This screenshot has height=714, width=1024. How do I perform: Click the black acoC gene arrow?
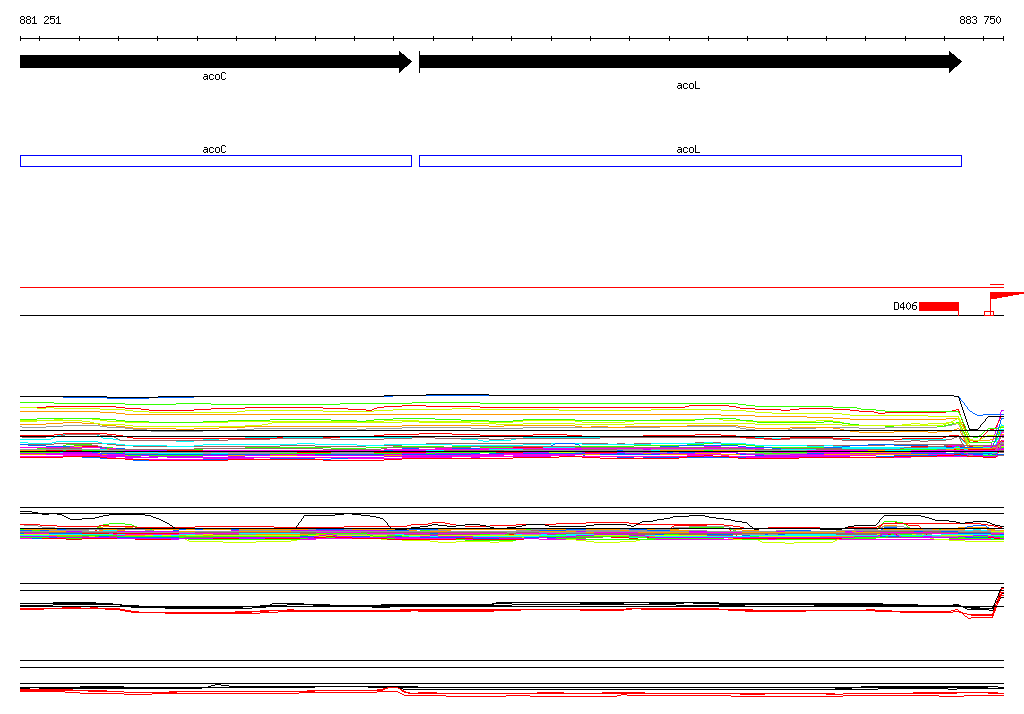pos(216,62)
